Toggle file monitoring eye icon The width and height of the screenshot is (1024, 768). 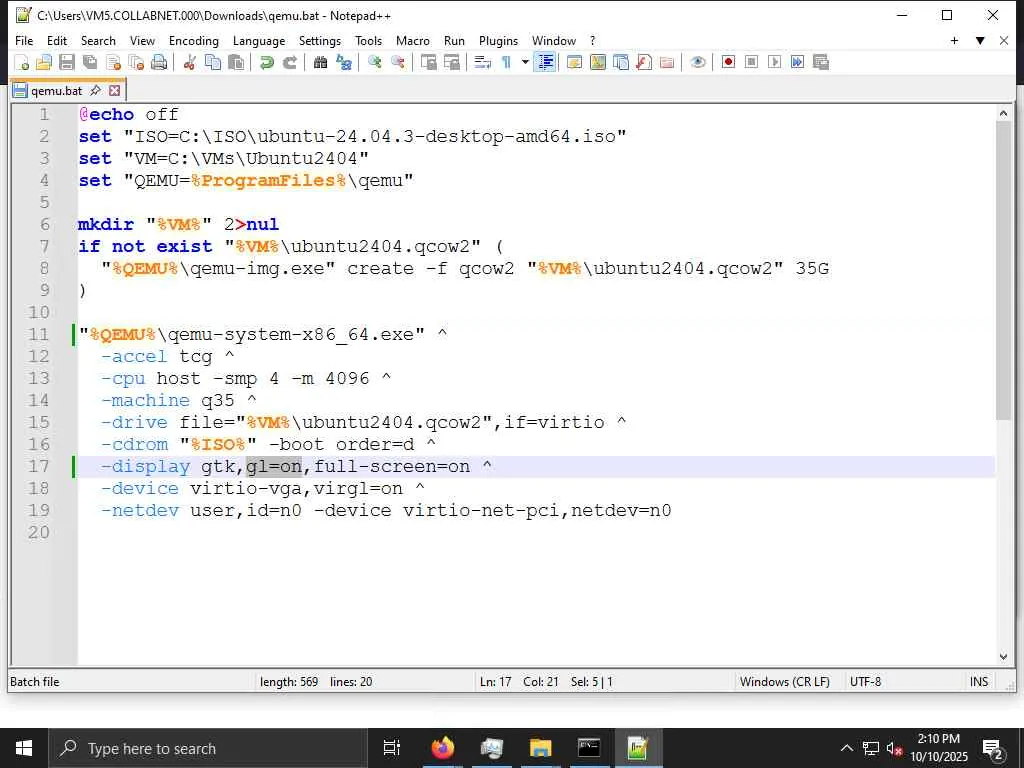pos(697,62)
